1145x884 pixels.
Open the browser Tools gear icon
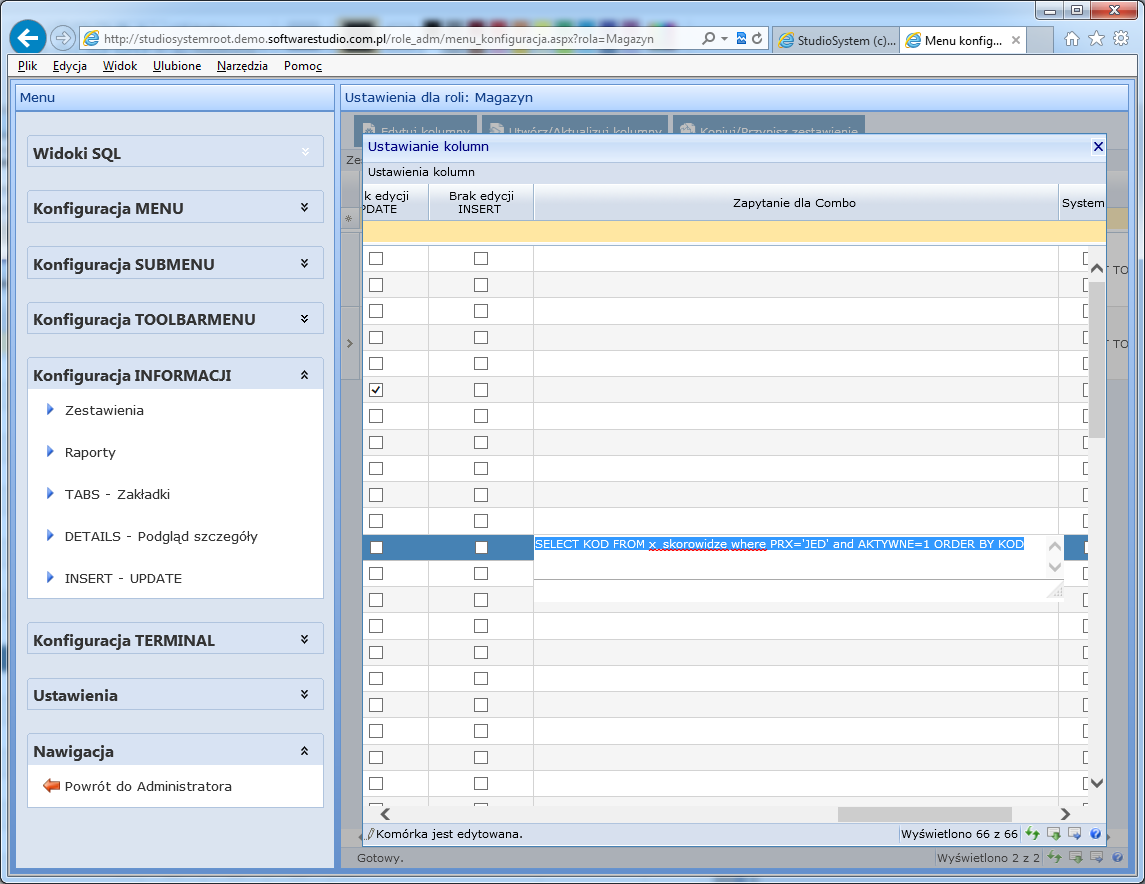[x=1121, y=39]
